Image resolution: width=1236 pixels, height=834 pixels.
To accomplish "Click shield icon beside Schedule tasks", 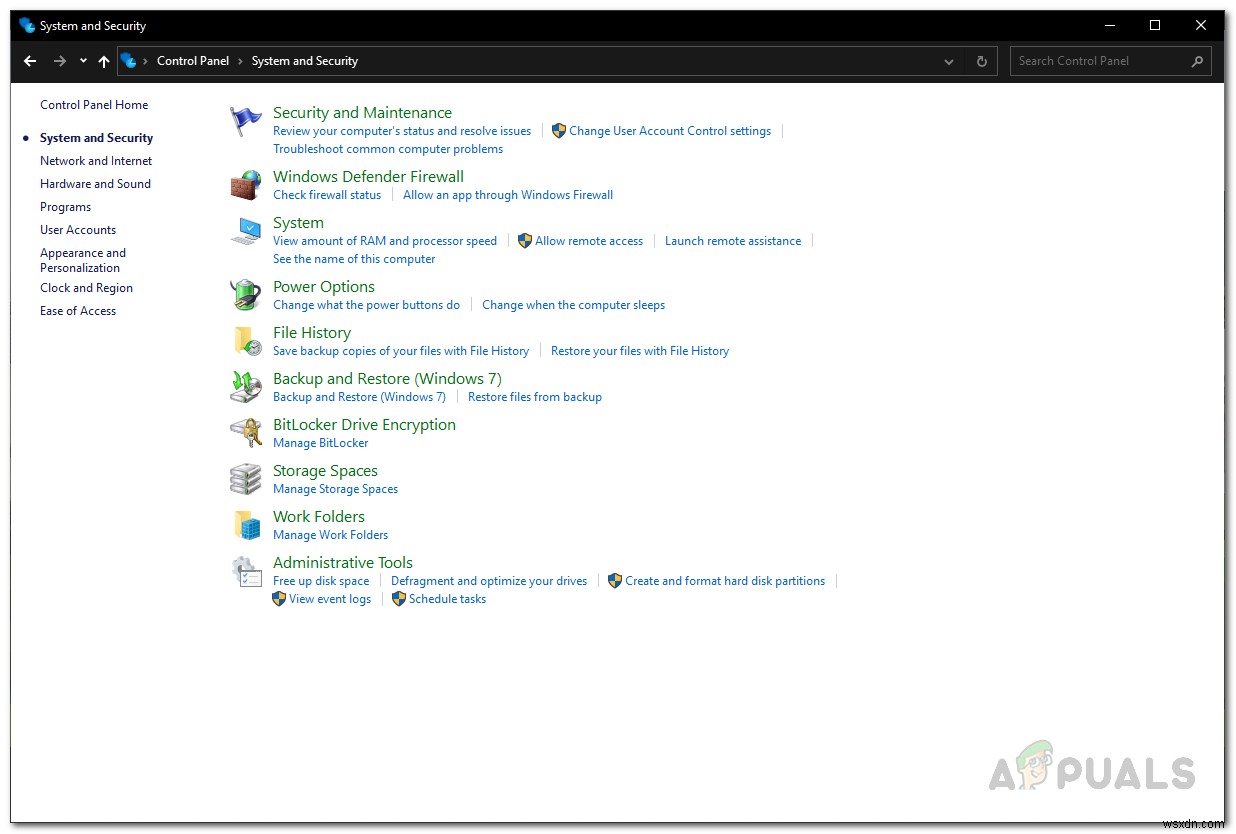I will pyautogui.click(x=399, y=599).
